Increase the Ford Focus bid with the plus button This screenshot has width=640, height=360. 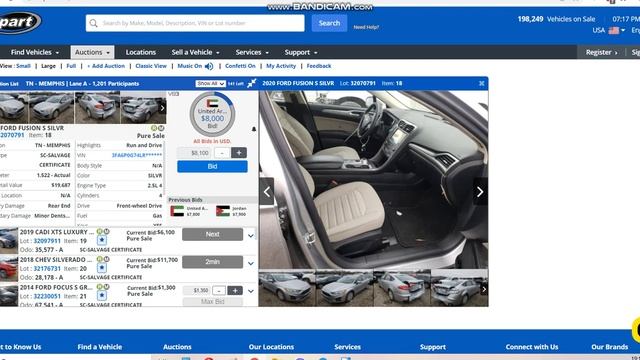tap(235, 291)
